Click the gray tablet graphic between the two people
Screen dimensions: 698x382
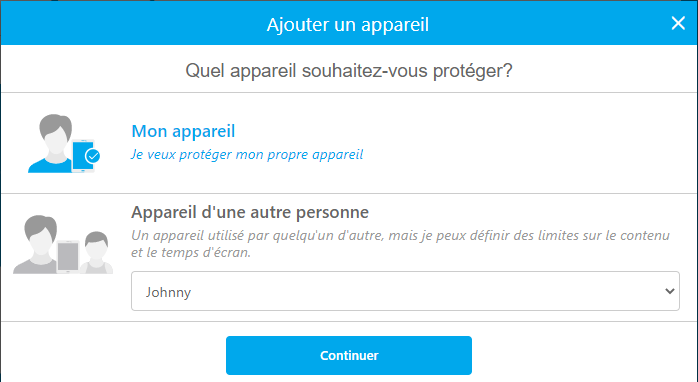[x=68, y=256]
